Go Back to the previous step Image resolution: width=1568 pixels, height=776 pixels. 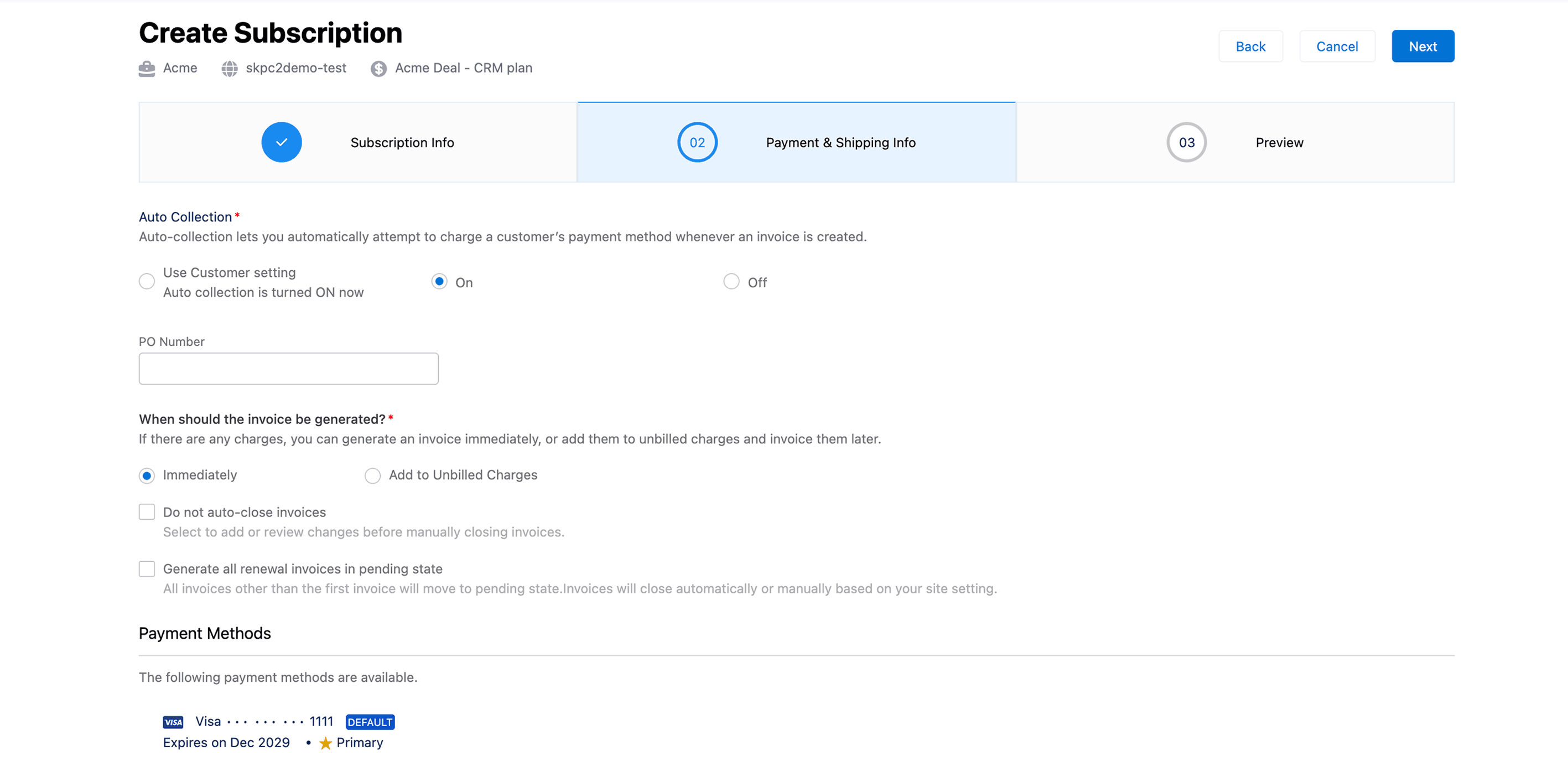(1251, 46)
